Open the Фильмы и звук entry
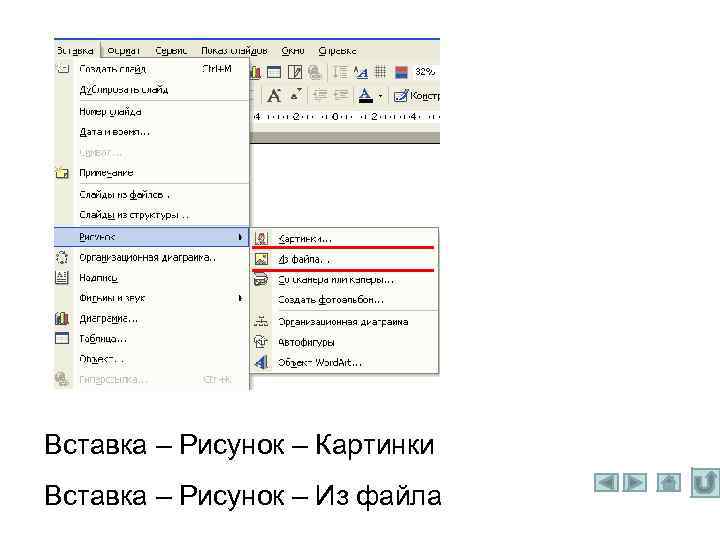Screen dimensions: 720x540 point(152,298)
